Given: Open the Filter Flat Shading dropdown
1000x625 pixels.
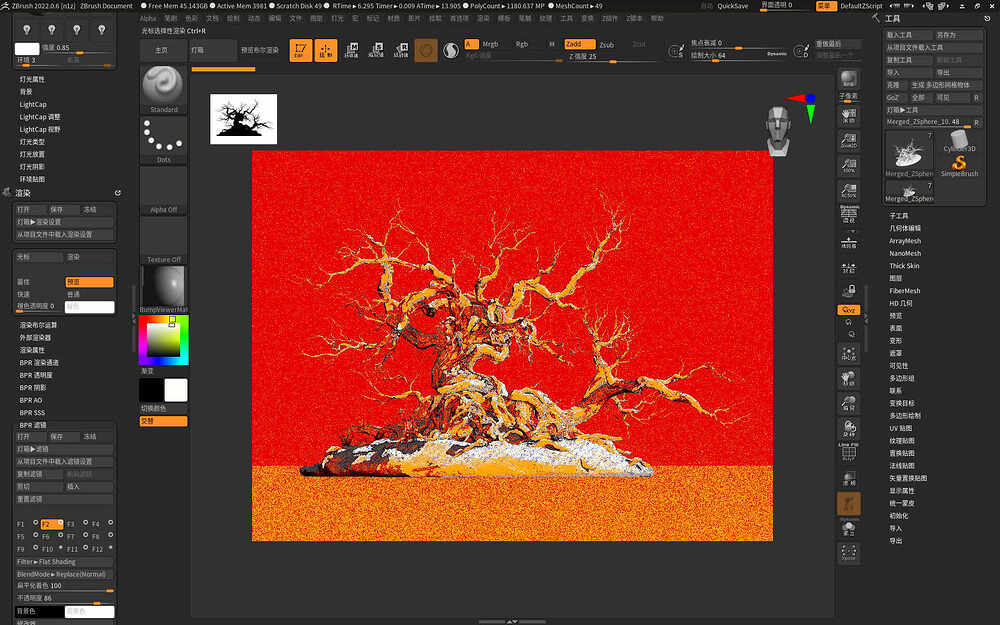Looking at the screenshot, I should [64, 562].
